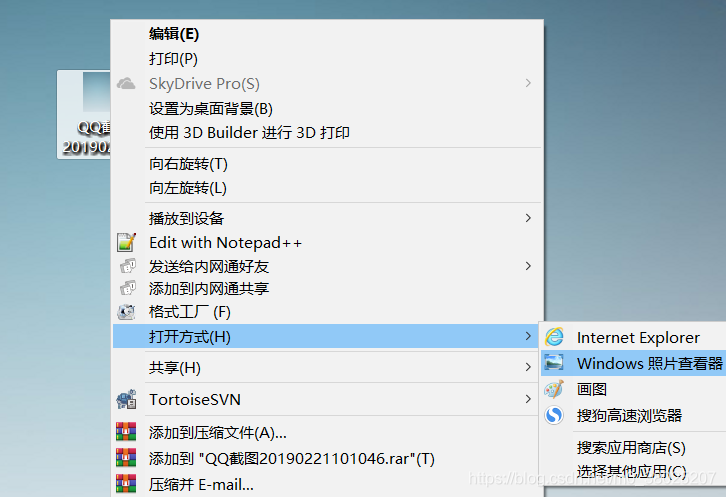Choose 向右旋转(T)
The height and width of the screenshot is (497, 726).
(x=327, y=164)
